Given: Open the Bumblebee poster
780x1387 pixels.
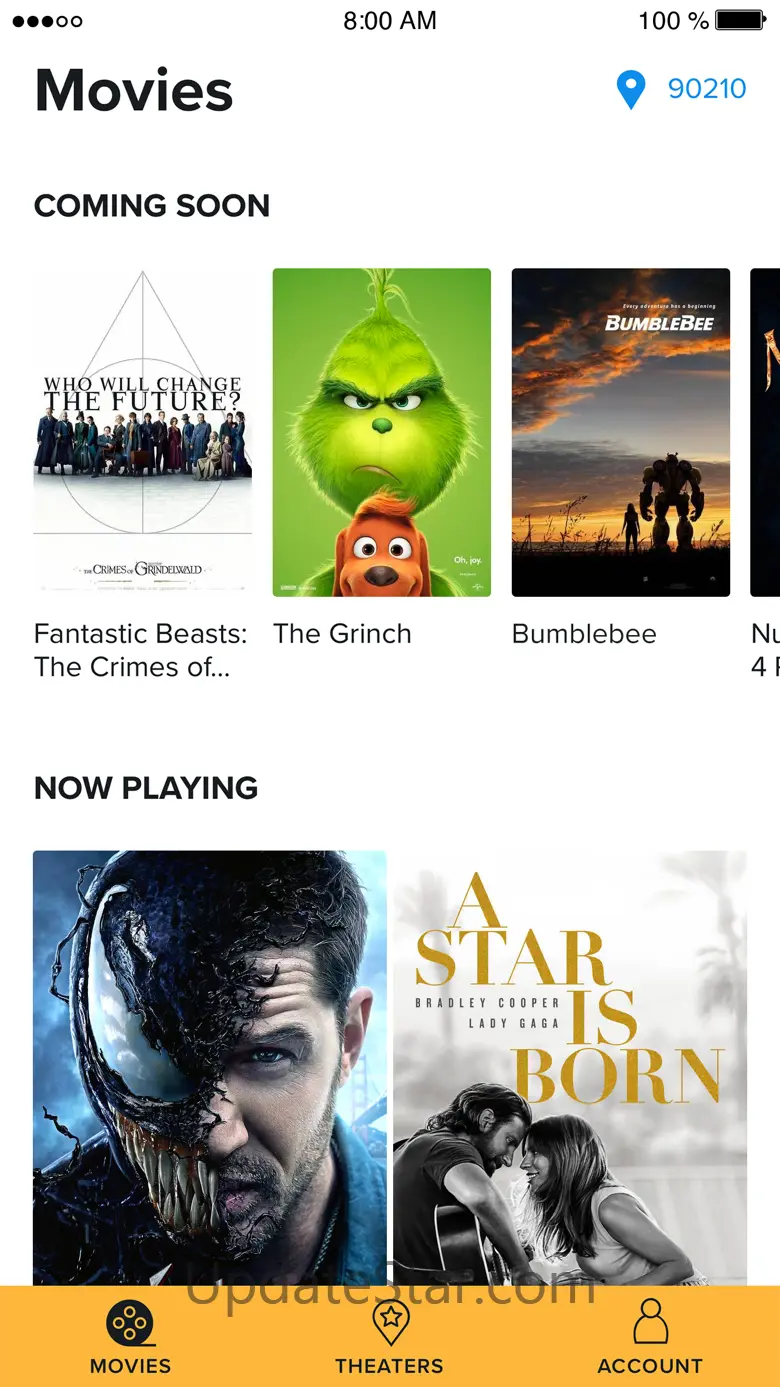Looking at the screenshot, I should click(x=621, y=432).
